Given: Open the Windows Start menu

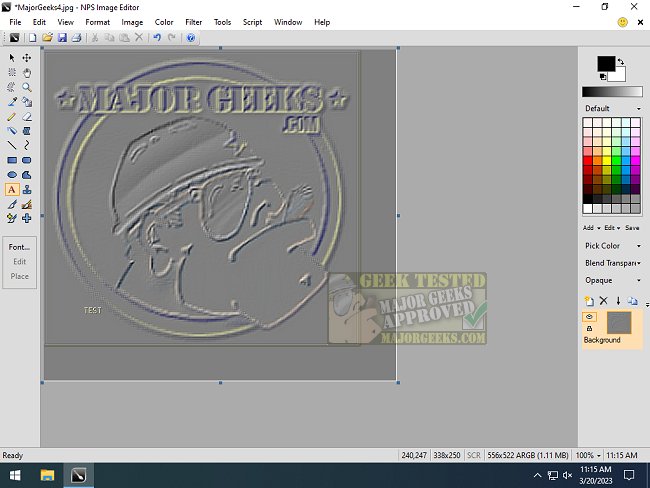Looking at the screenshot, I should [x=15, y=475].
